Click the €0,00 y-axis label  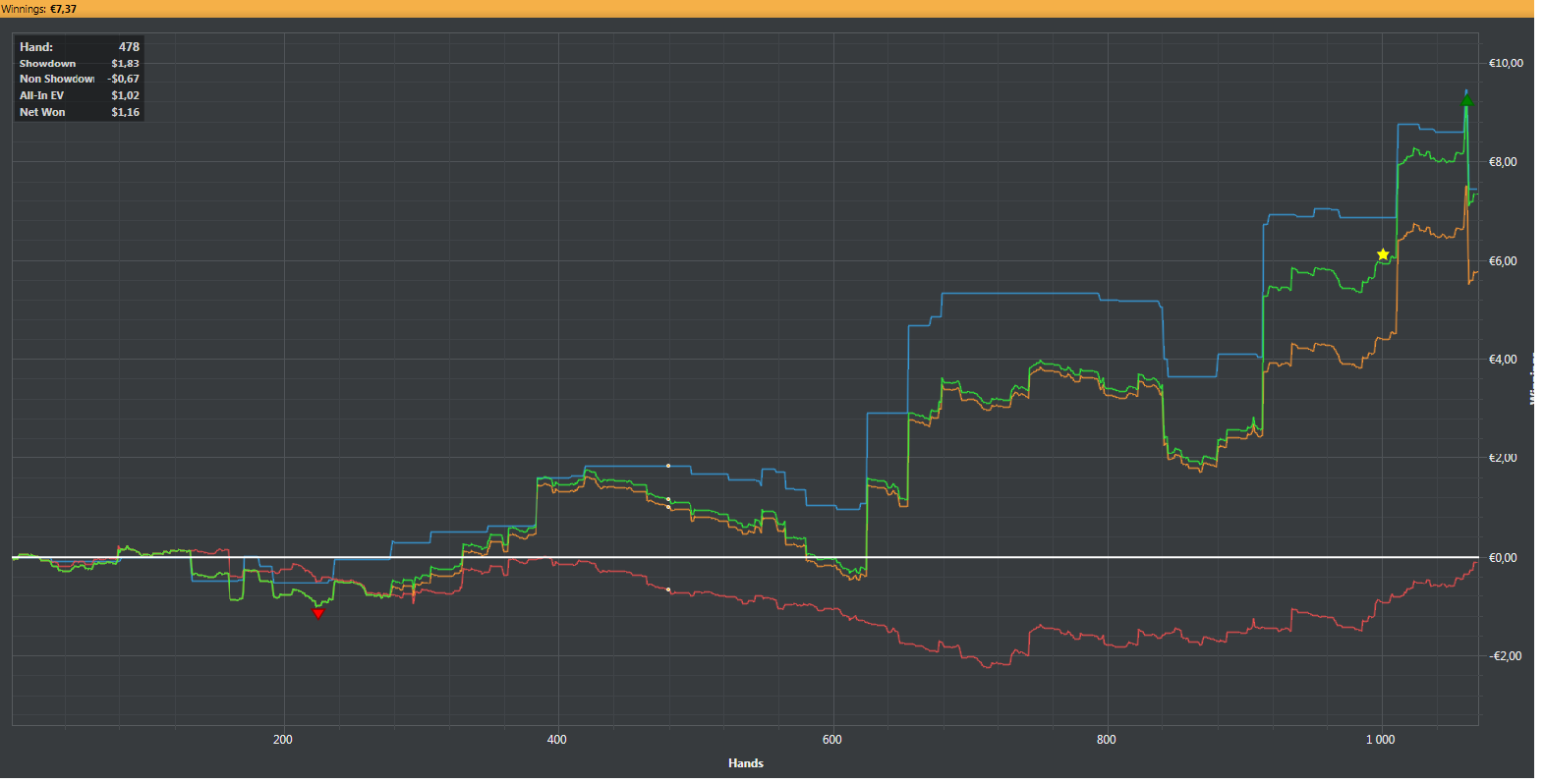point(1503,558)
